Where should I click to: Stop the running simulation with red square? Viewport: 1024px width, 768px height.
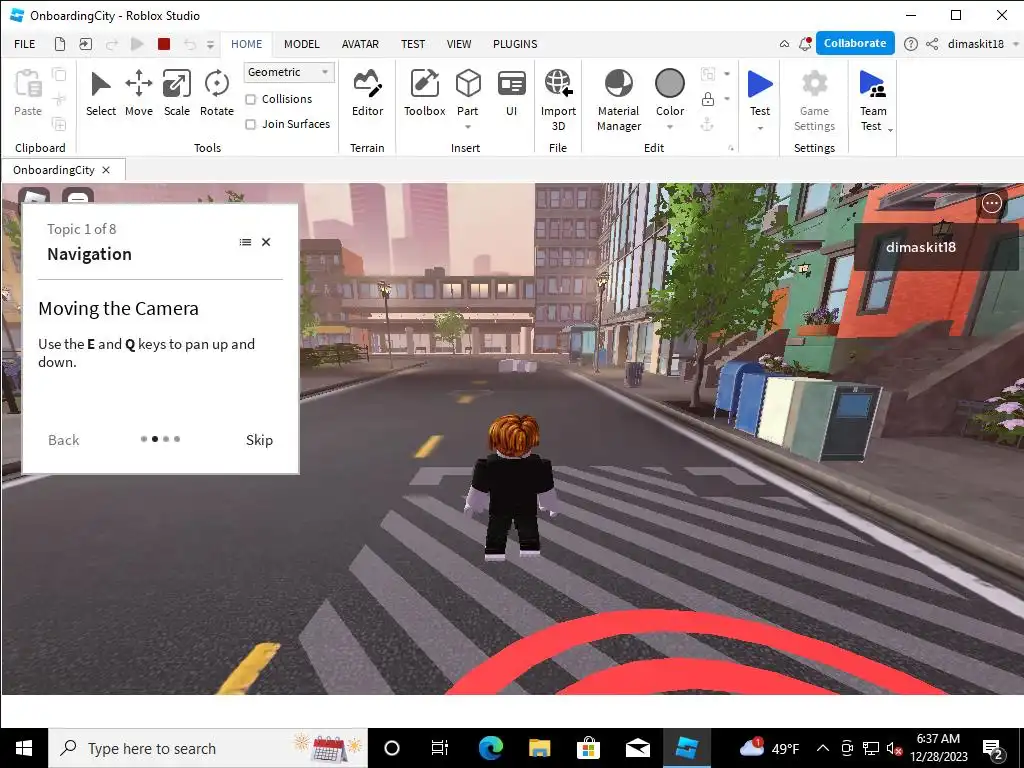(164, 44)
